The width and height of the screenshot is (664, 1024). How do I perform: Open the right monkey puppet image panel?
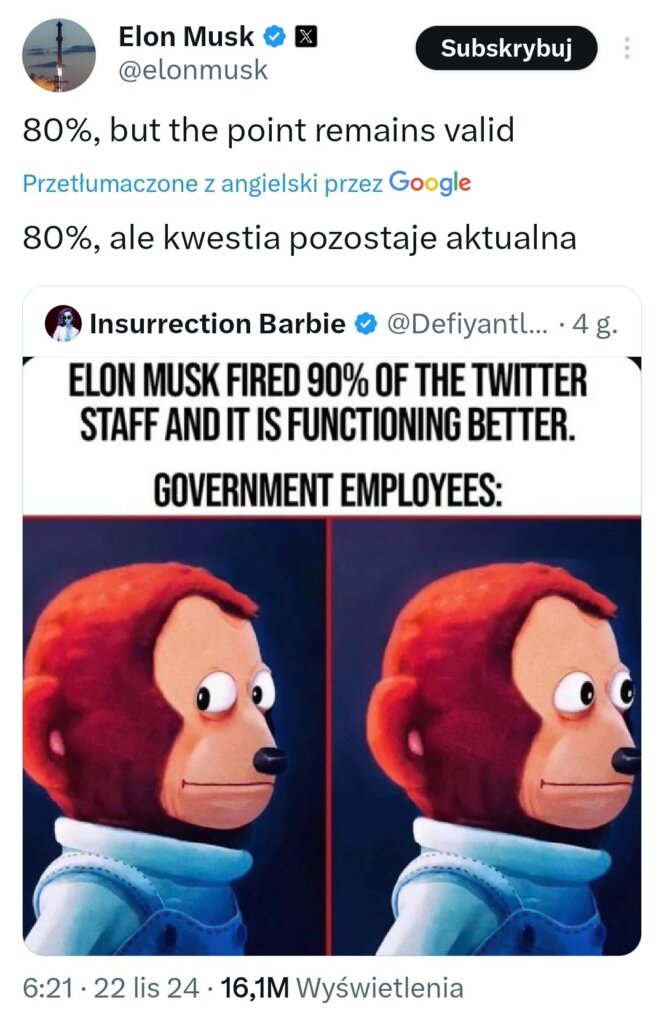click(x=486, y=736)
